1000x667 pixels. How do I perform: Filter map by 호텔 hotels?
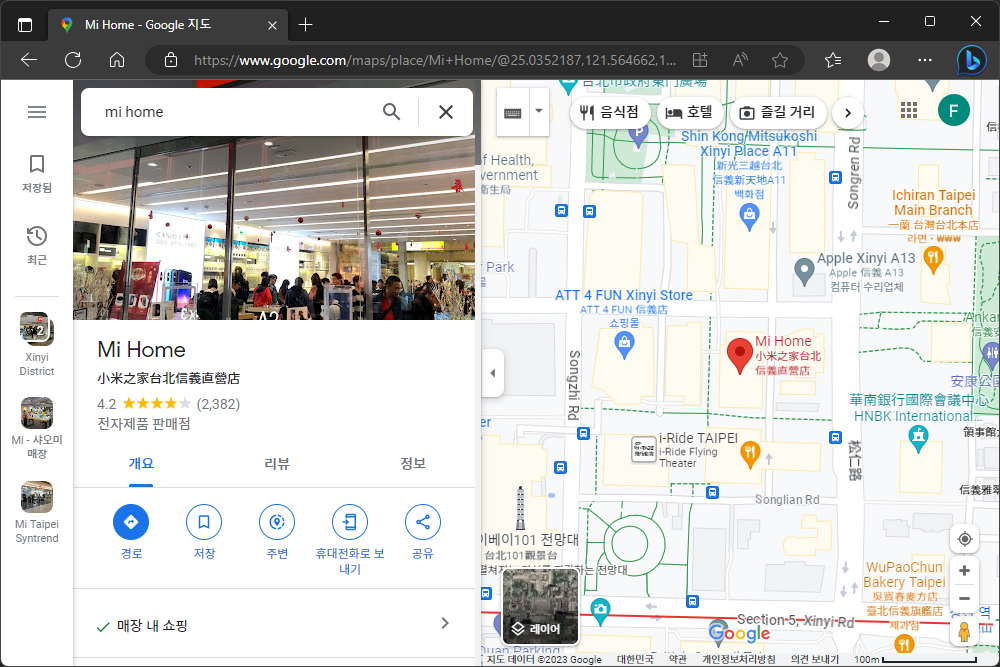(689, 112)
